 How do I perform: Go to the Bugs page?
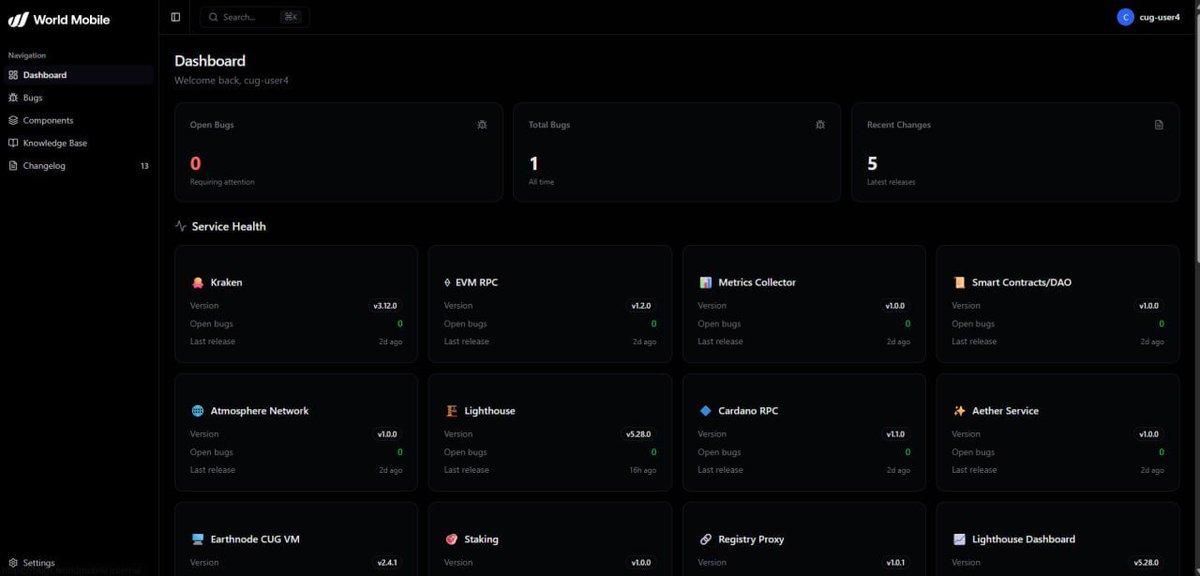(78, 98)
